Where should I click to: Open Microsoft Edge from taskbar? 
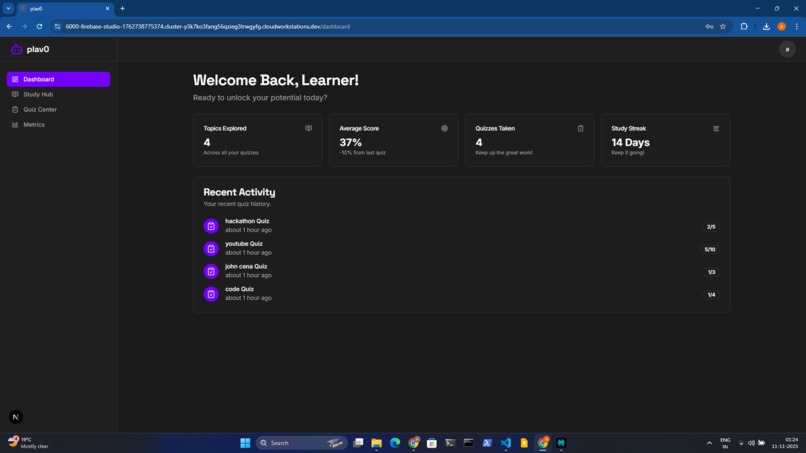(x=395, y=443)
